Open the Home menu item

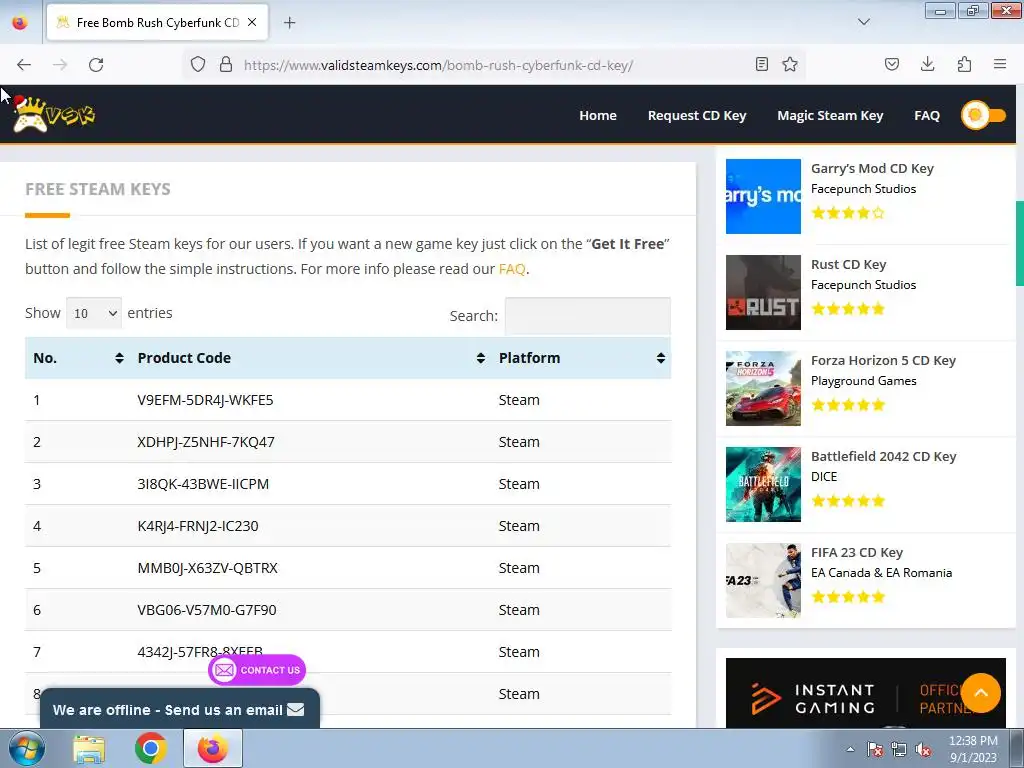coord(598,116)
